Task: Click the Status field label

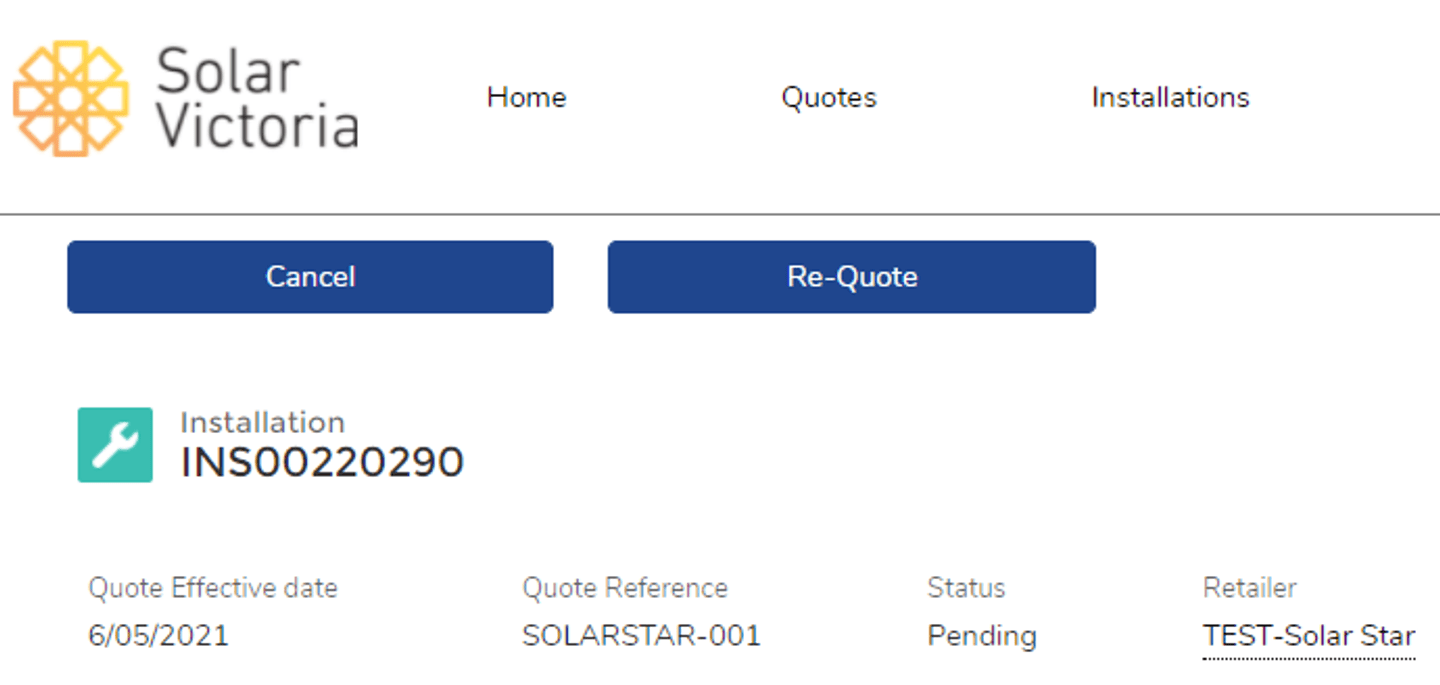Action: (x=965, y=588)
